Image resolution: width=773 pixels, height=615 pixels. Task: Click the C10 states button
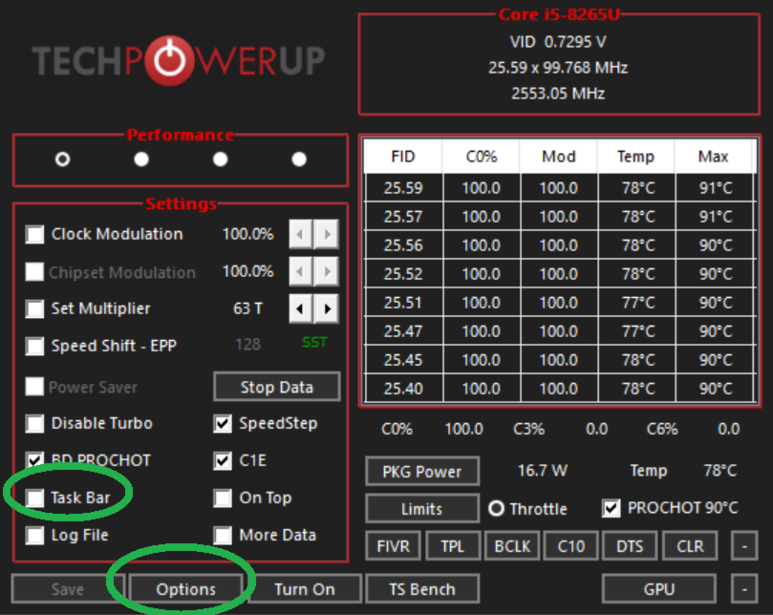point(571,546)
